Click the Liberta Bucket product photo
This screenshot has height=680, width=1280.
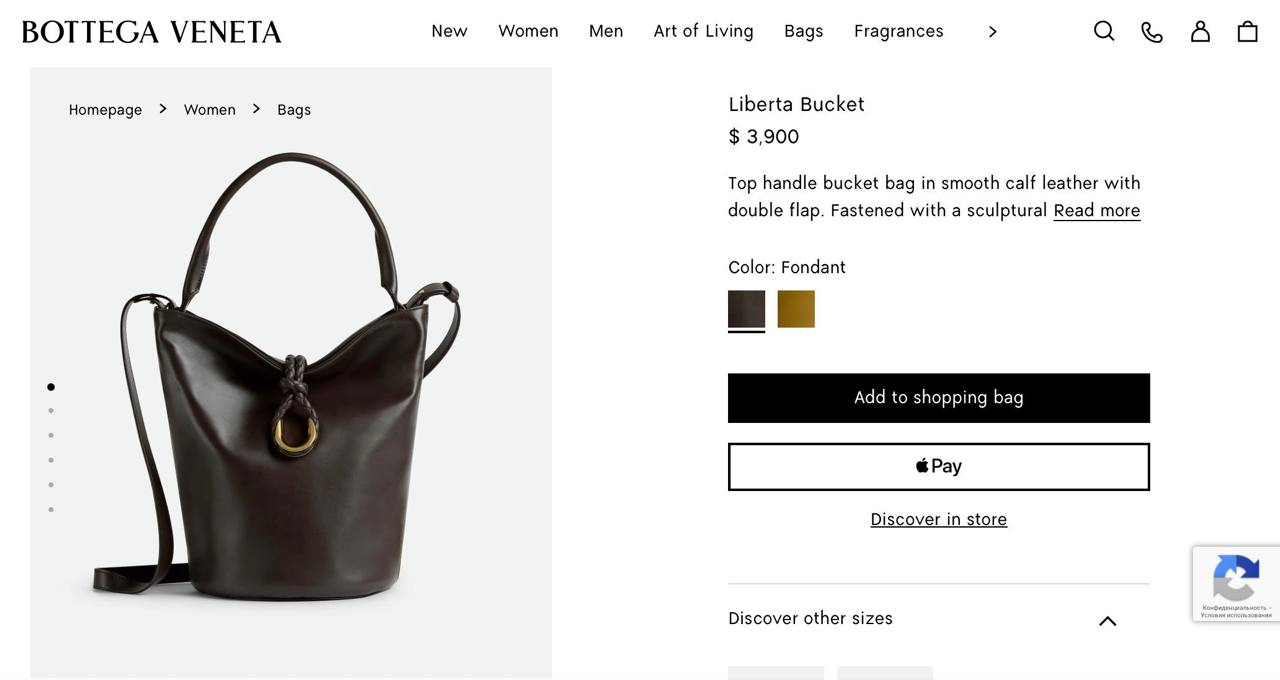click(290, 370)
